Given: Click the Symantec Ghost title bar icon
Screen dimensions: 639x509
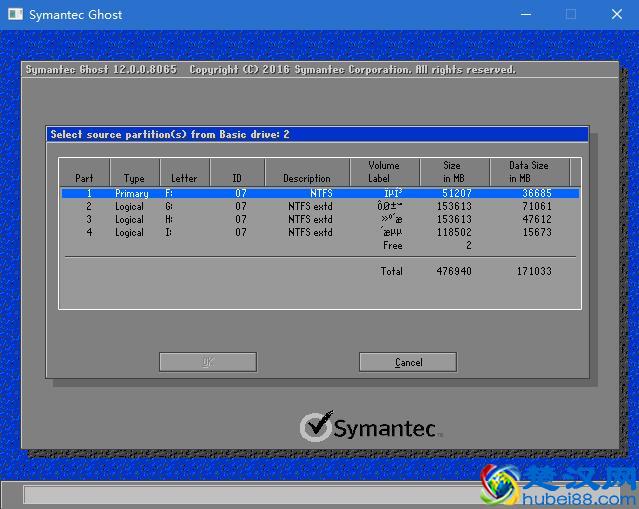Looking at the screenshot, I should tap(13, 14).
